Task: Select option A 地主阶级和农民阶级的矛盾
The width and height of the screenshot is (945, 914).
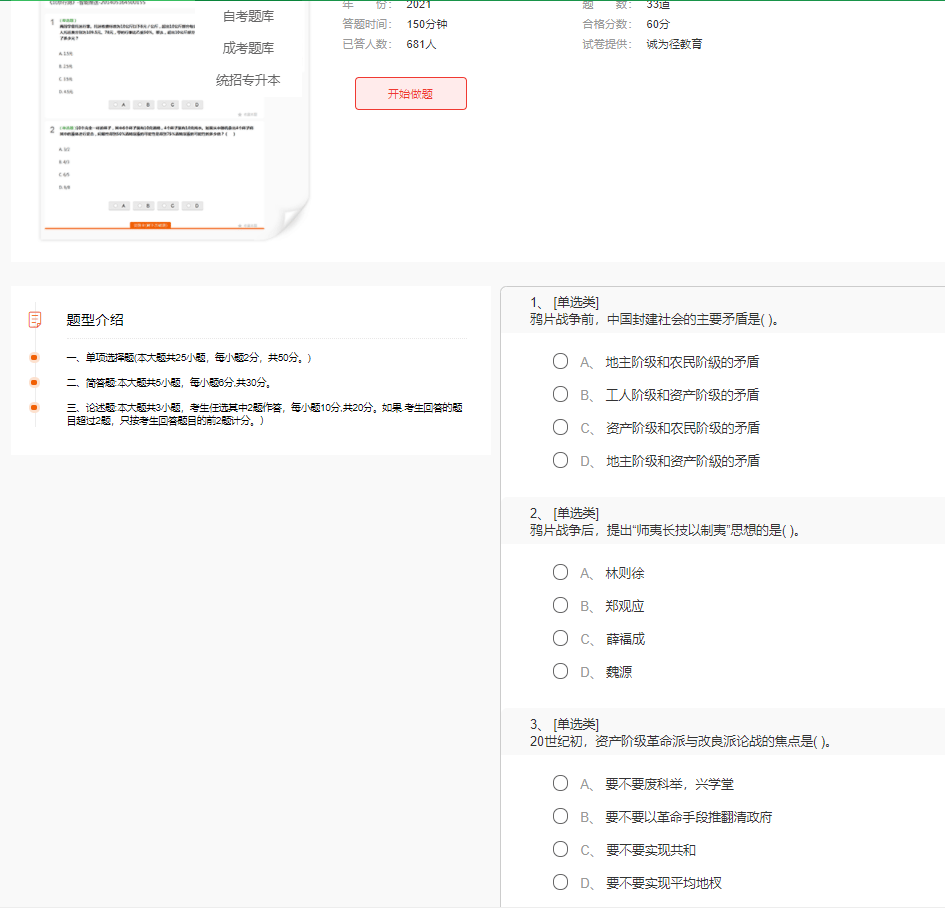Action: (x=560, y=362)
